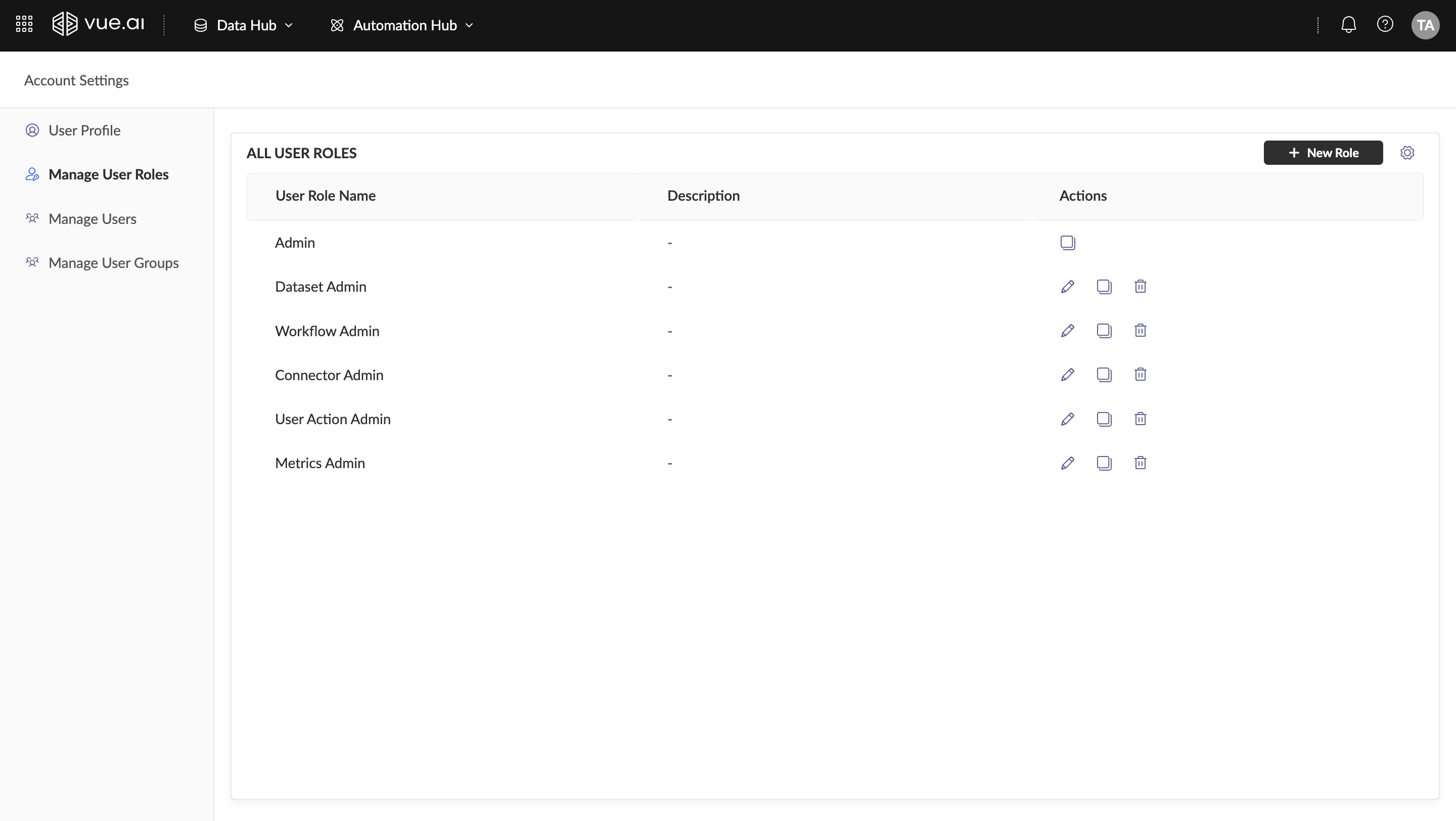1456x821 pixels.
Task: Edit the User Action Admin role
Action: click(x=1067, y=419)
